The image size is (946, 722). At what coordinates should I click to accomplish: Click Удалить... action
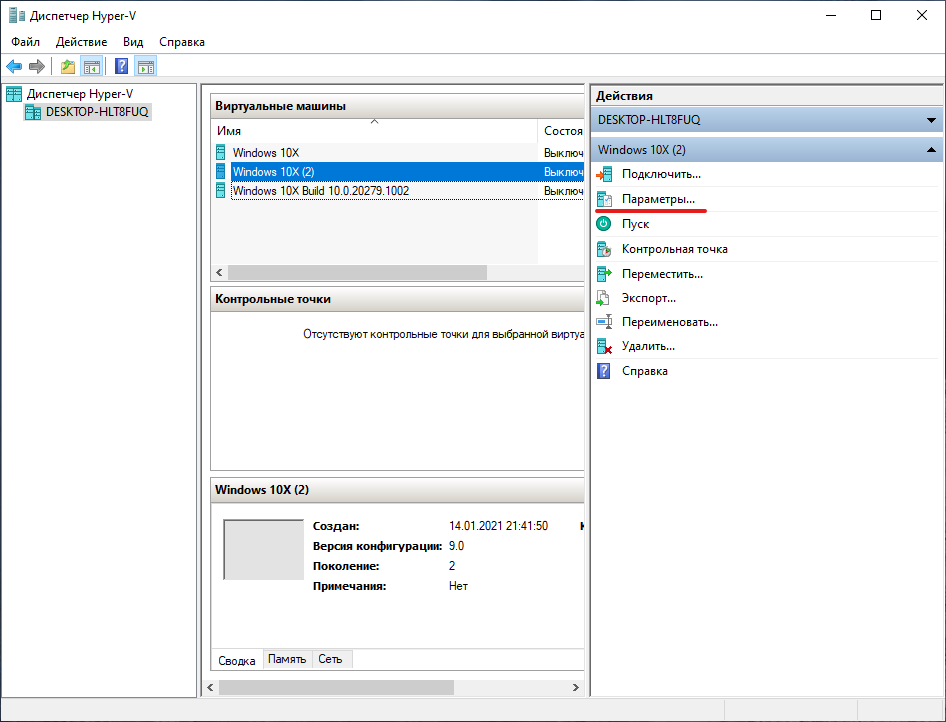[648, 346]
